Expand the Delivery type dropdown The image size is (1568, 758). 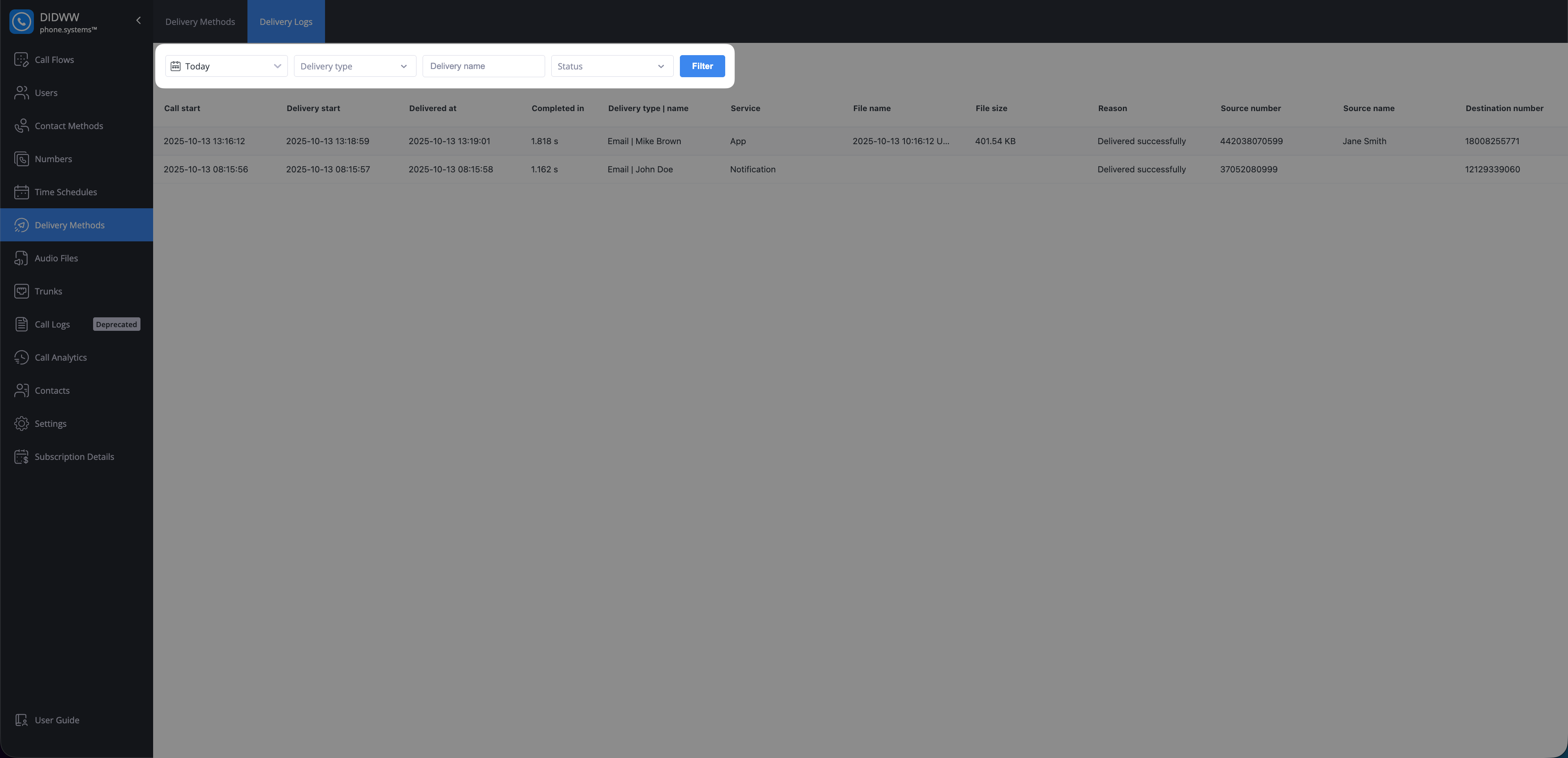tap(354, 66)
